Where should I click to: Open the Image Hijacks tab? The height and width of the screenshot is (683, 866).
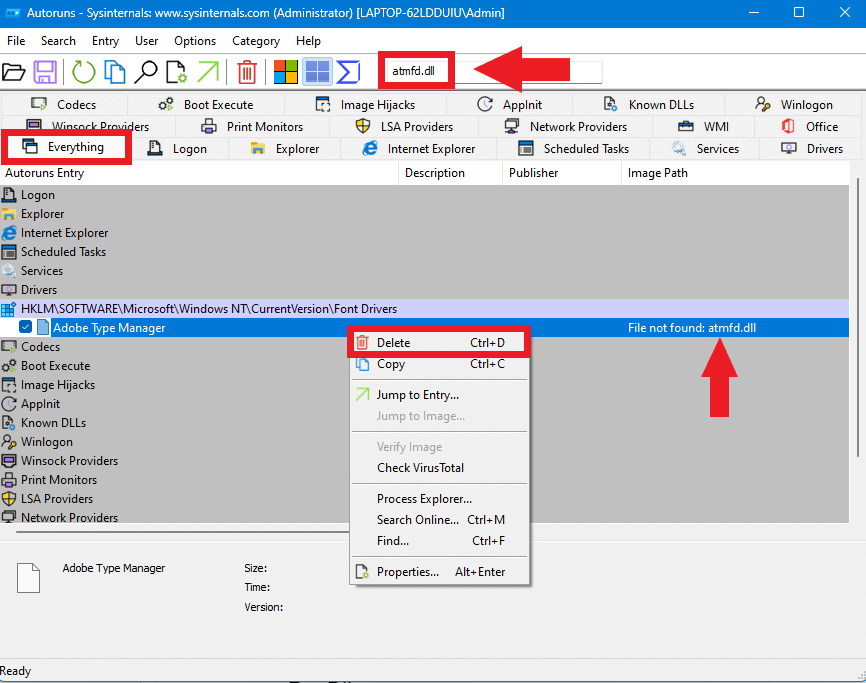(x=365, y=104)
